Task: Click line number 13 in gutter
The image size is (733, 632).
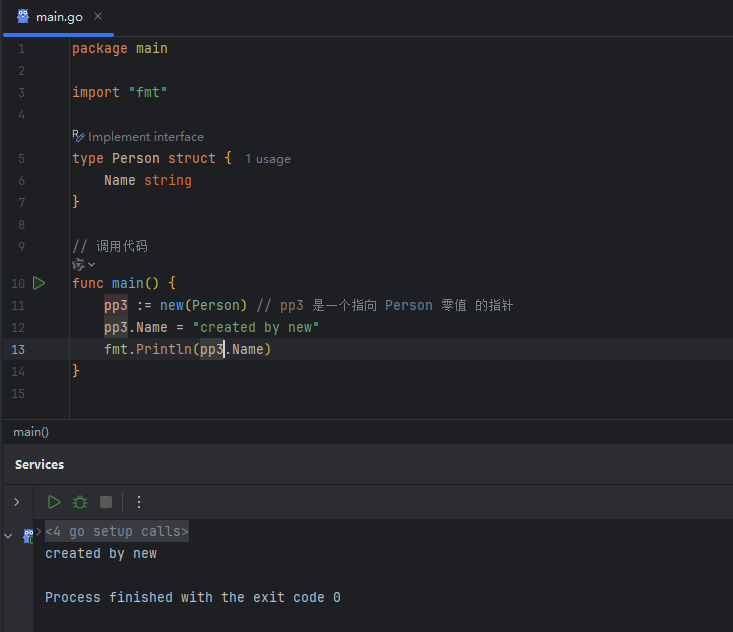Action: pyautogui.click(x=18, y=350)
